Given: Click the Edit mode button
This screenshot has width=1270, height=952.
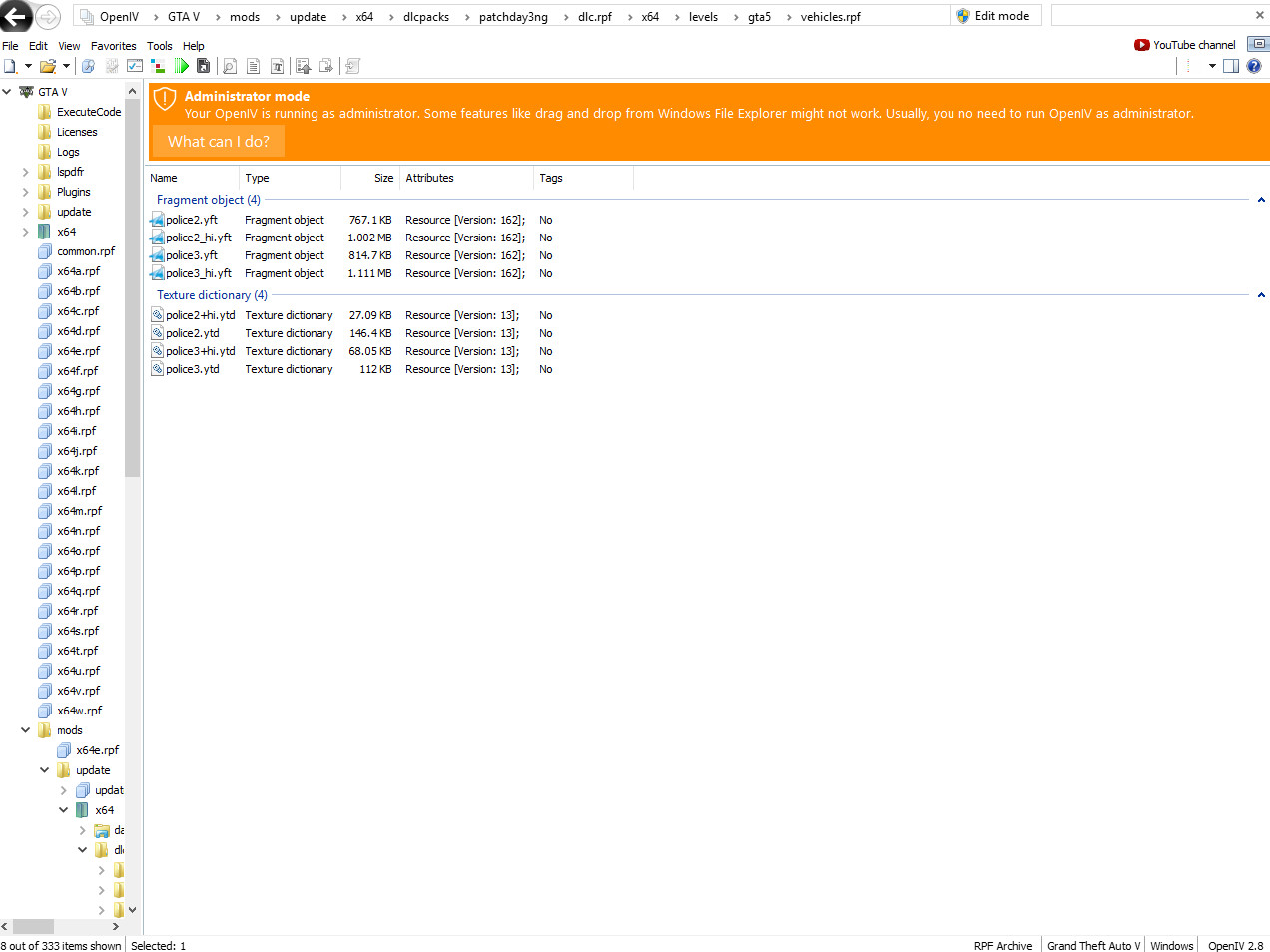Looking at the screenshot, I should pyautogui.click(x=993, y=16).
